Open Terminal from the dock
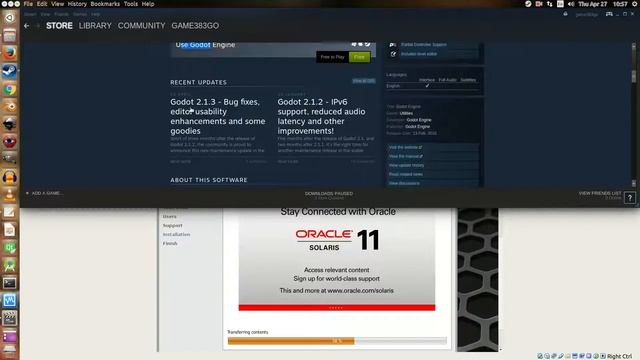 point(9,283)
